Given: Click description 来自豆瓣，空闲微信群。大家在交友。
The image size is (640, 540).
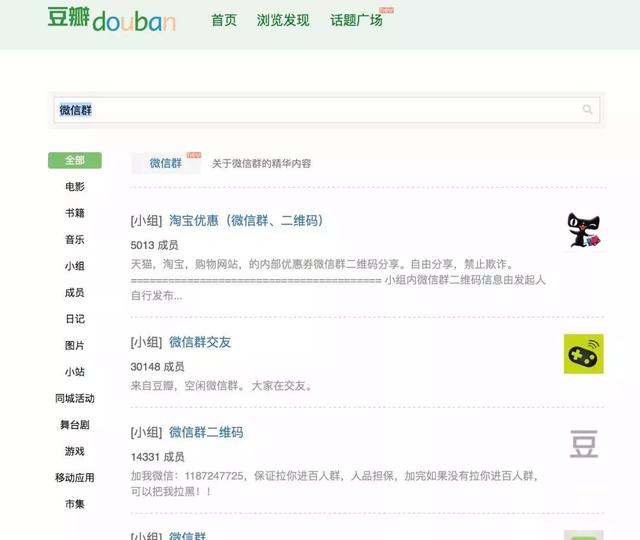Looking at the screenshot, I should point(221,386).
